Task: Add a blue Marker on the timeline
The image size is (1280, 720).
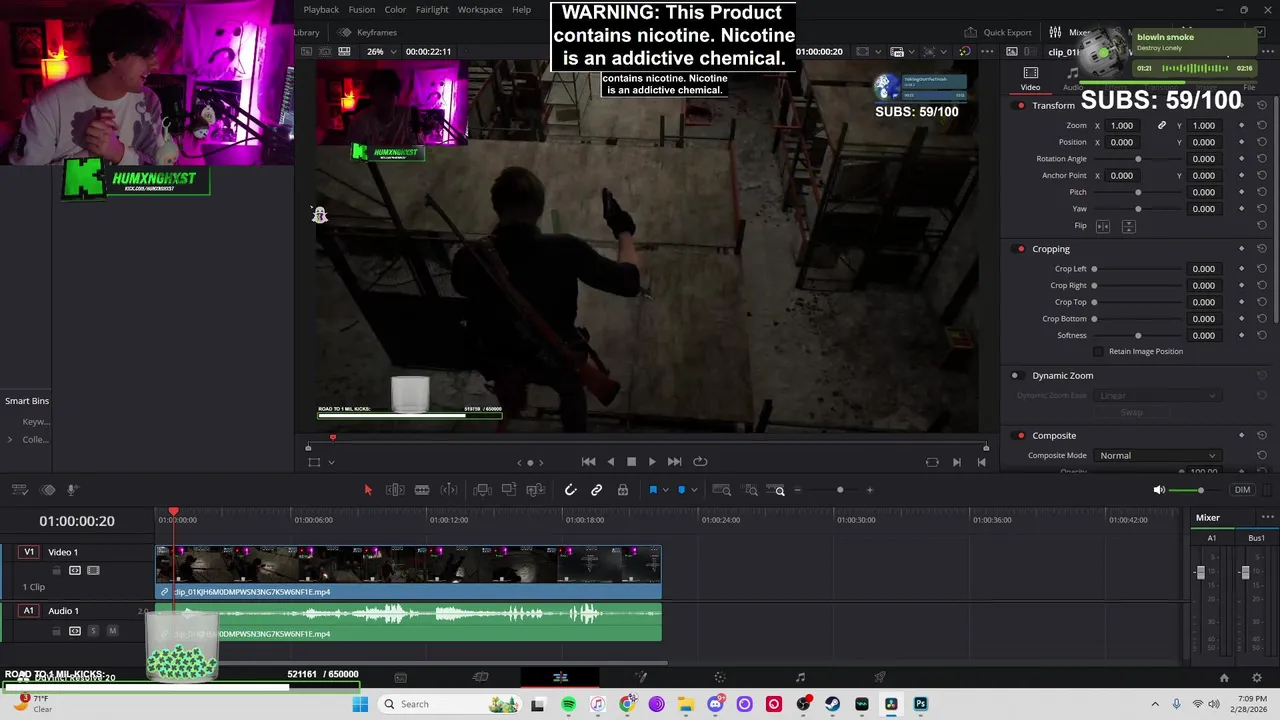Action: (x=682, y=490)
